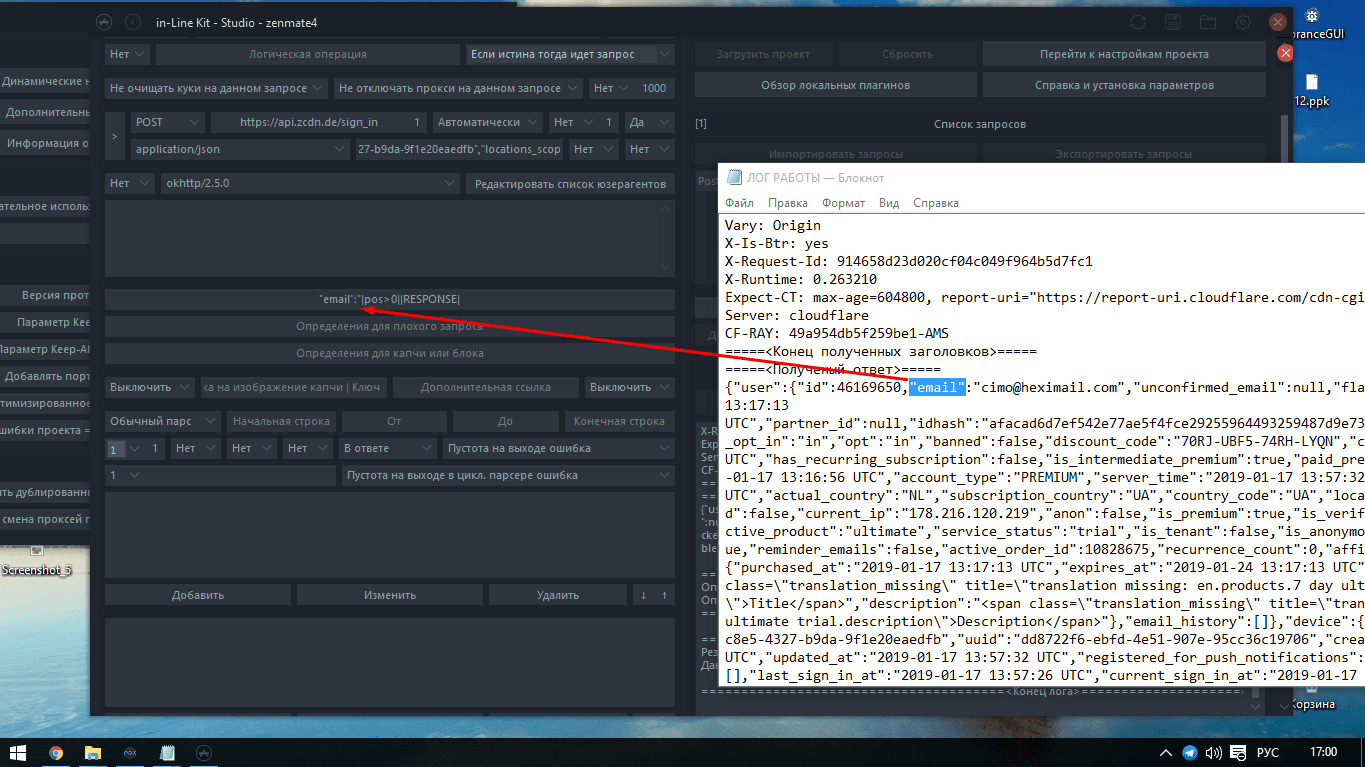This screenshot has width=1365, height=767.
Task: Click the 'Дополнительная ссылка' field
Action: [486, 387]
